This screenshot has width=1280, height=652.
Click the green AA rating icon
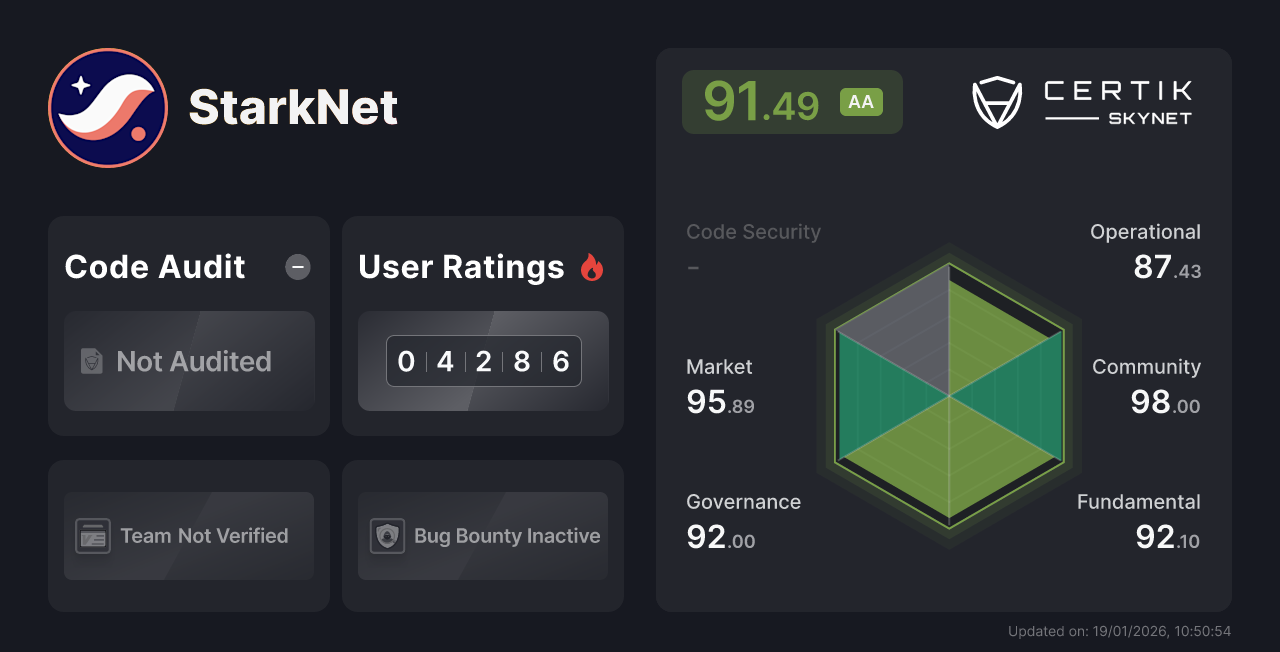861,101
